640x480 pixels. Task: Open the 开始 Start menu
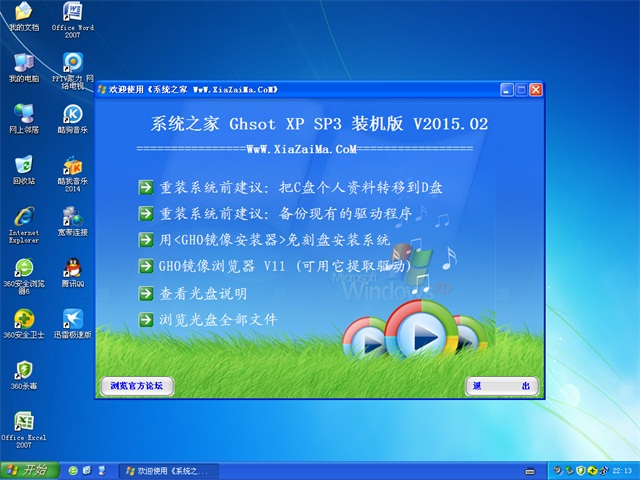[27, 469]
